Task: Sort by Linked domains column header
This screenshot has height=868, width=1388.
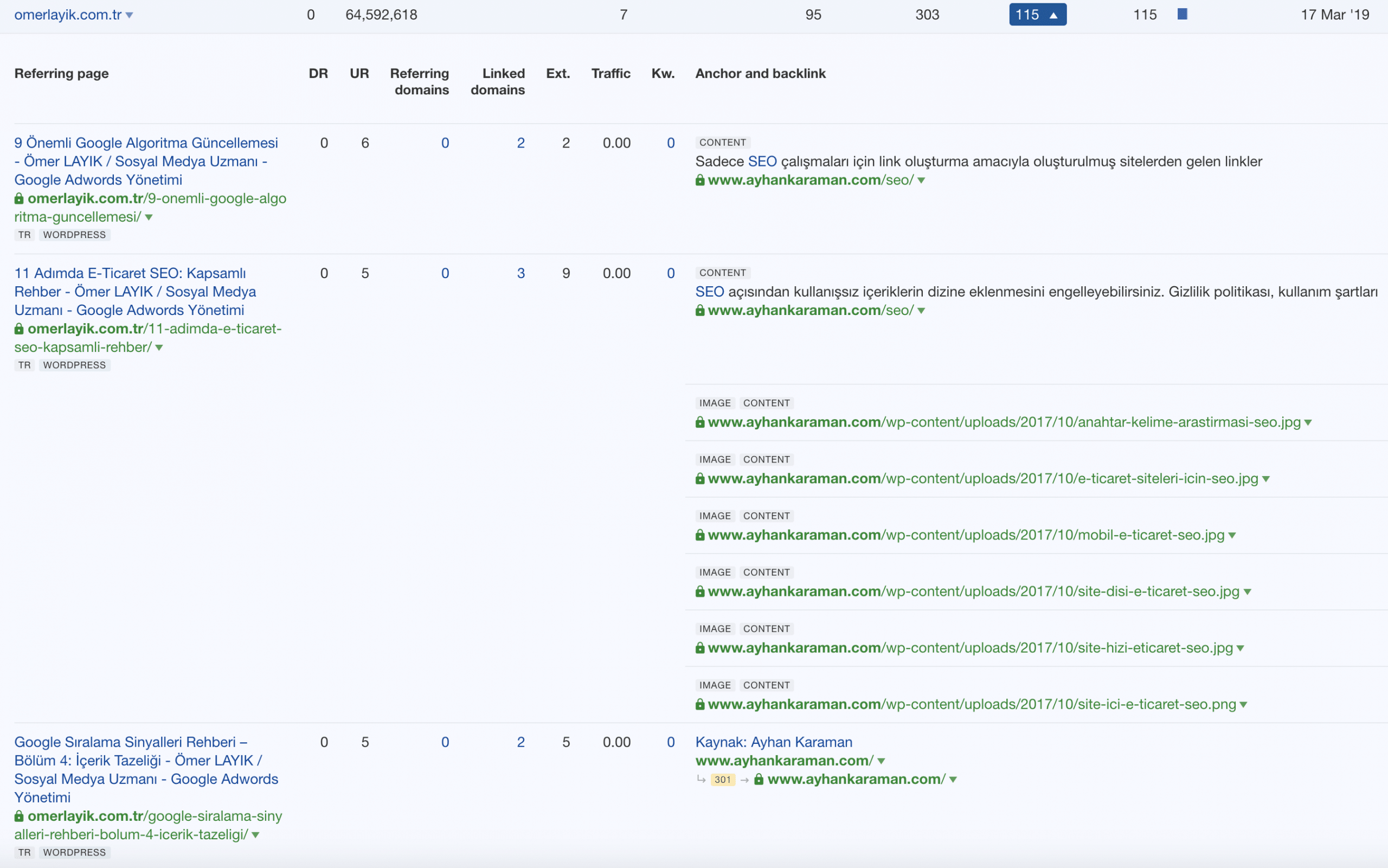Action: coord(498,81)
